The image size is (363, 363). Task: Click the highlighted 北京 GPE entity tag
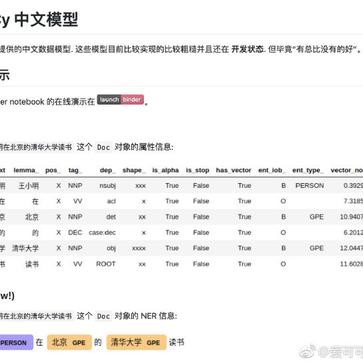69,342
